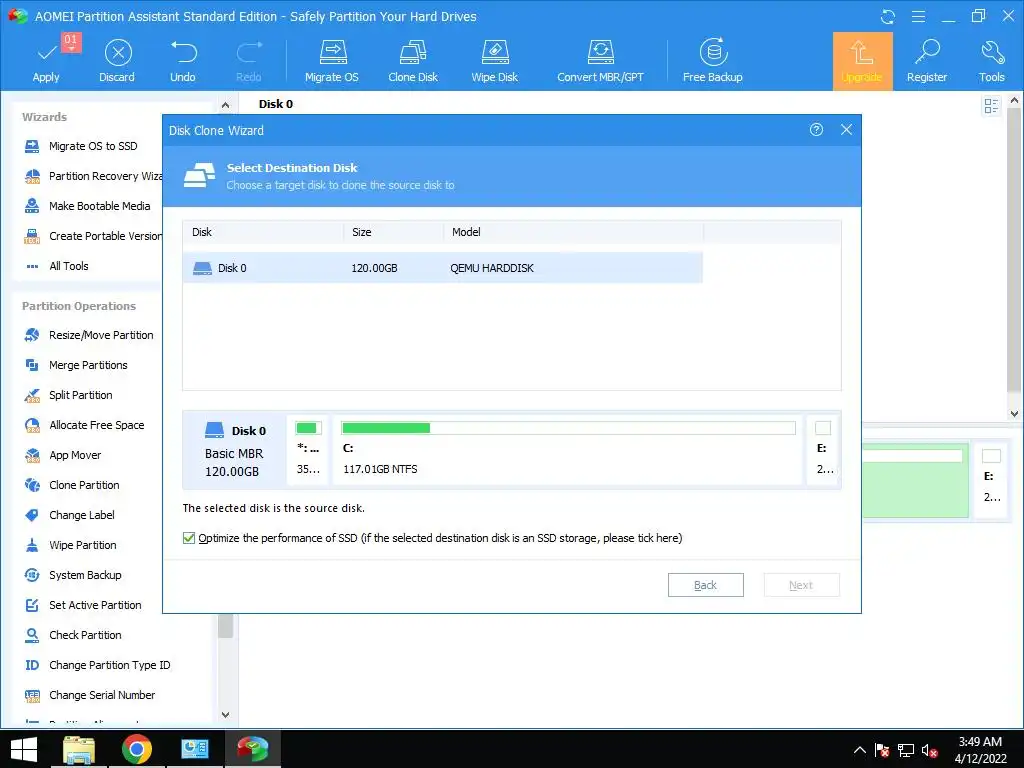This screenshot has width=1024, height=768.
Task: Click the Disk 0 Basic MBR label in the wizard
Action: coord(235,451)
